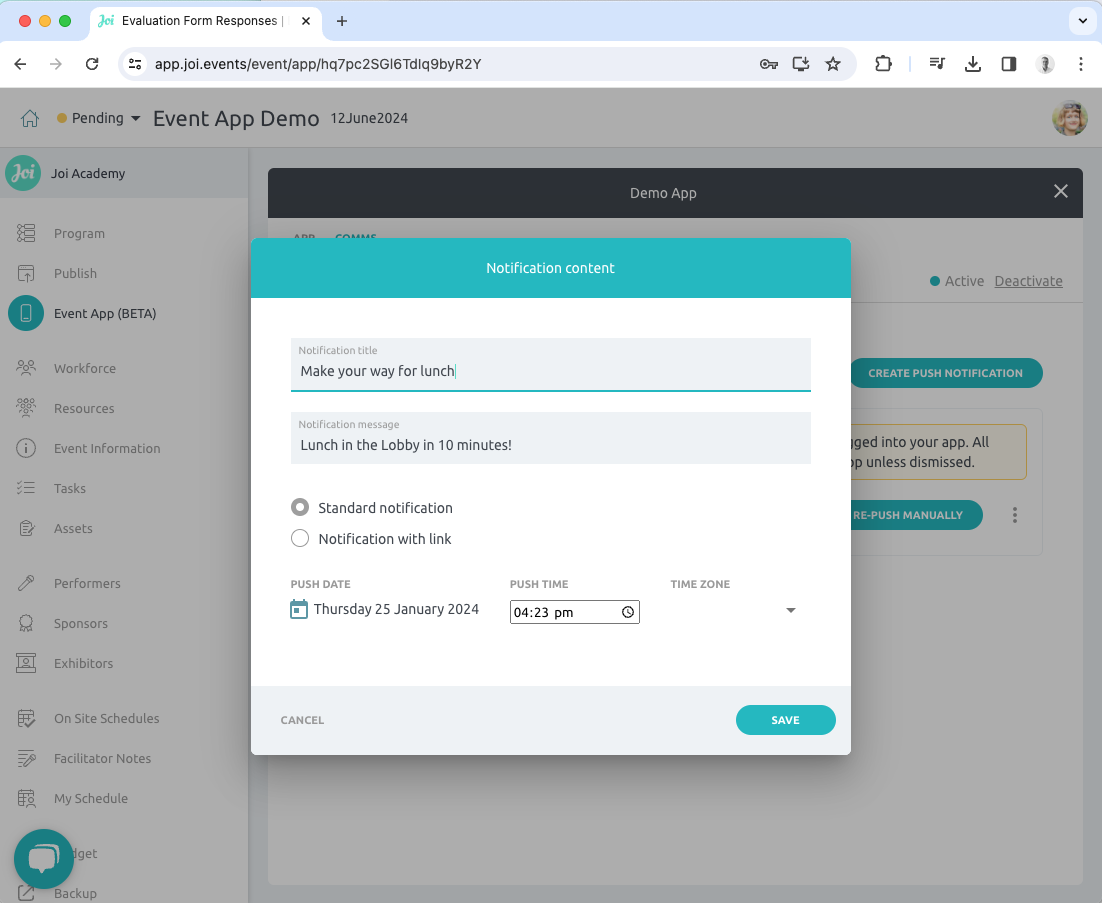Click the clock icon in push time field
Viewport: 1102px width, 903px height.
coord(628,612)
